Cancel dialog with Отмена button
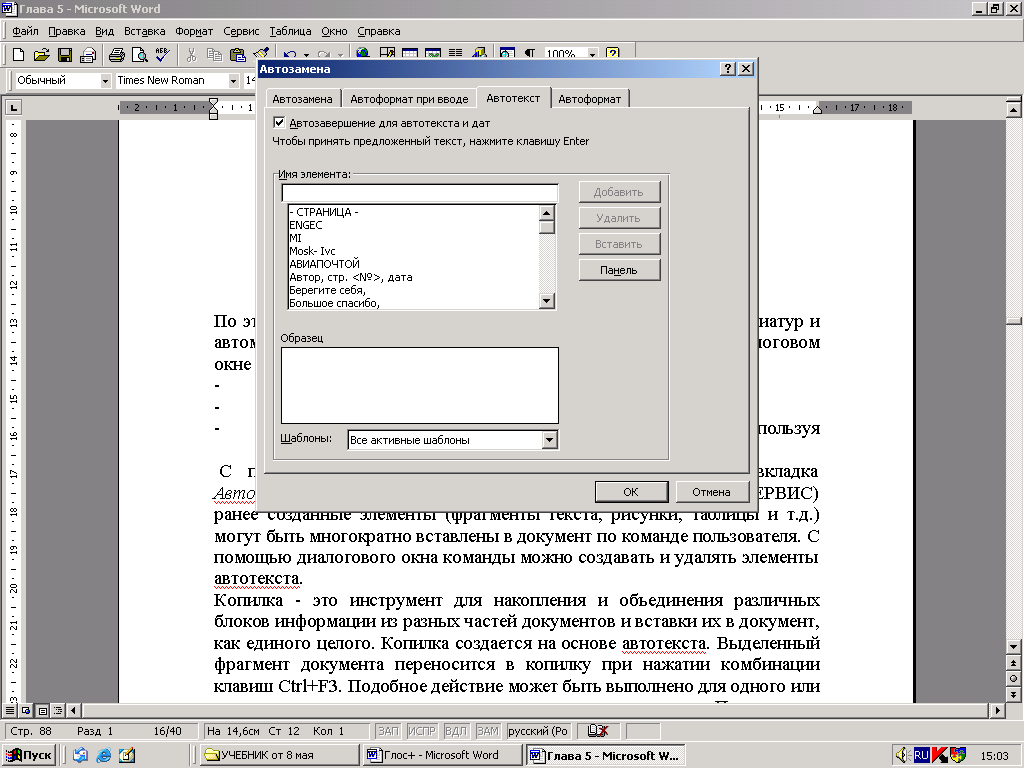Screen dimensions: 1024x768 (x=711, y=492)
